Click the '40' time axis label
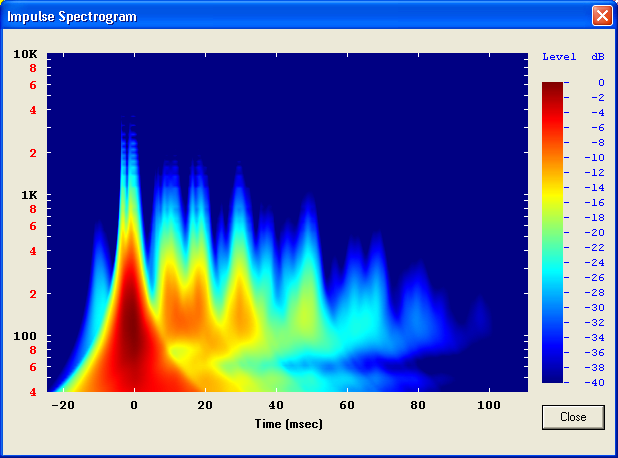The width and height of the screenshot is (618, 458). tap(276, 405)
